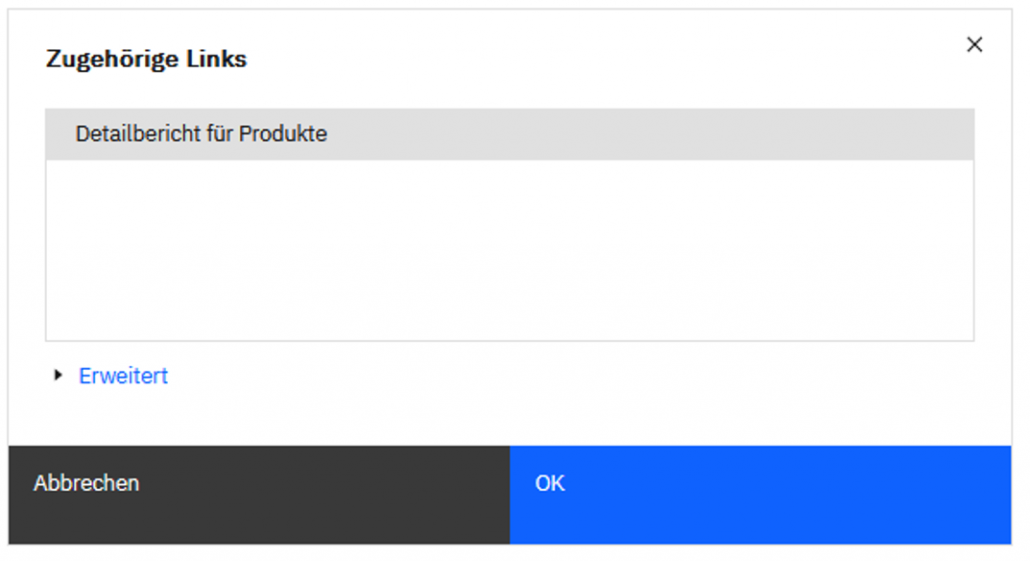Select the Detailbericht für Produkte entry
Screen dimensions: 1030x561
(x=201, y=134)
